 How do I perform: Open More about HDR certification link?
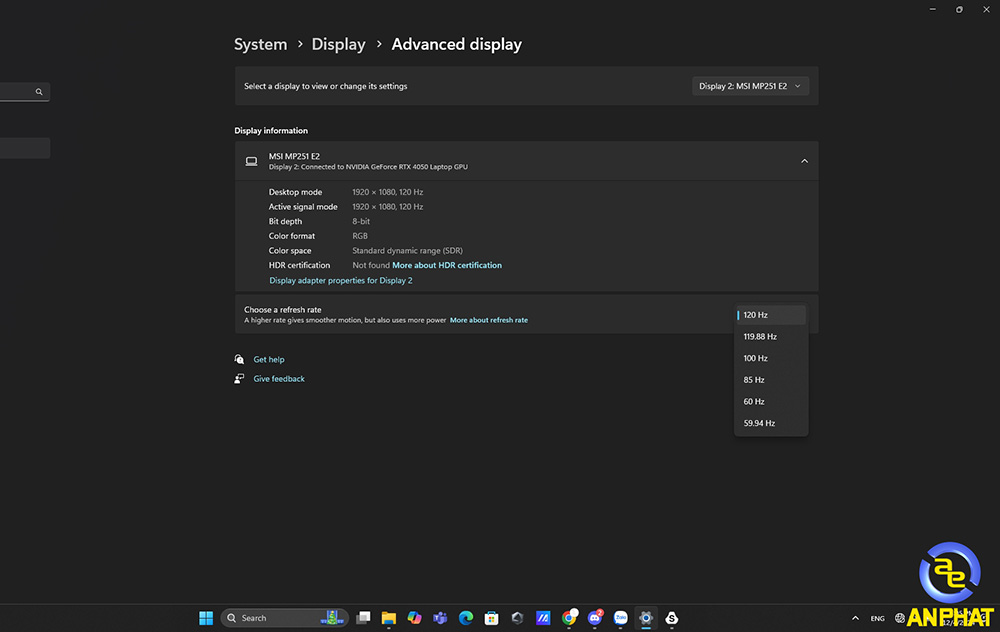tap(446, 265)
